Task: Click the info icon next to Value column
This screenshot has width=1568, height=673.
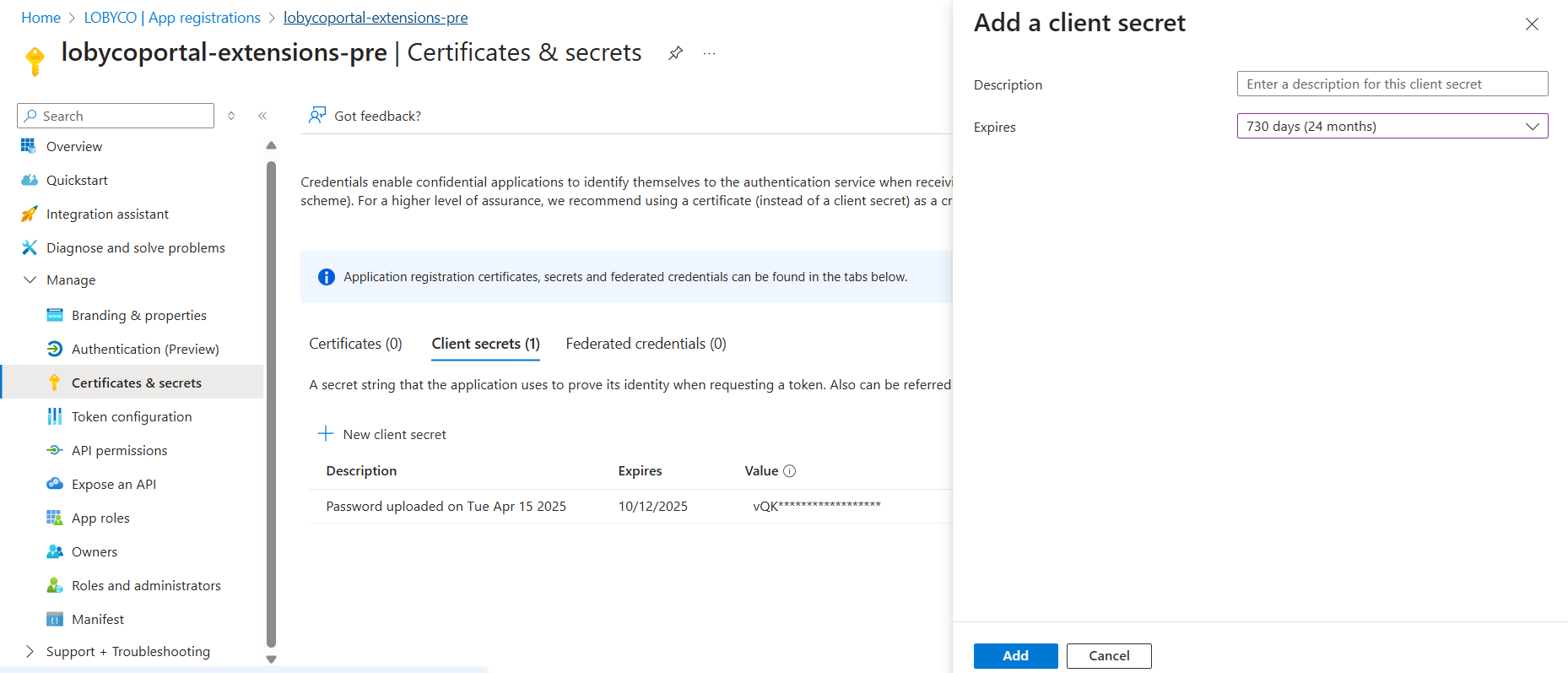Action: pyautogui.click(x=790, y=471)
